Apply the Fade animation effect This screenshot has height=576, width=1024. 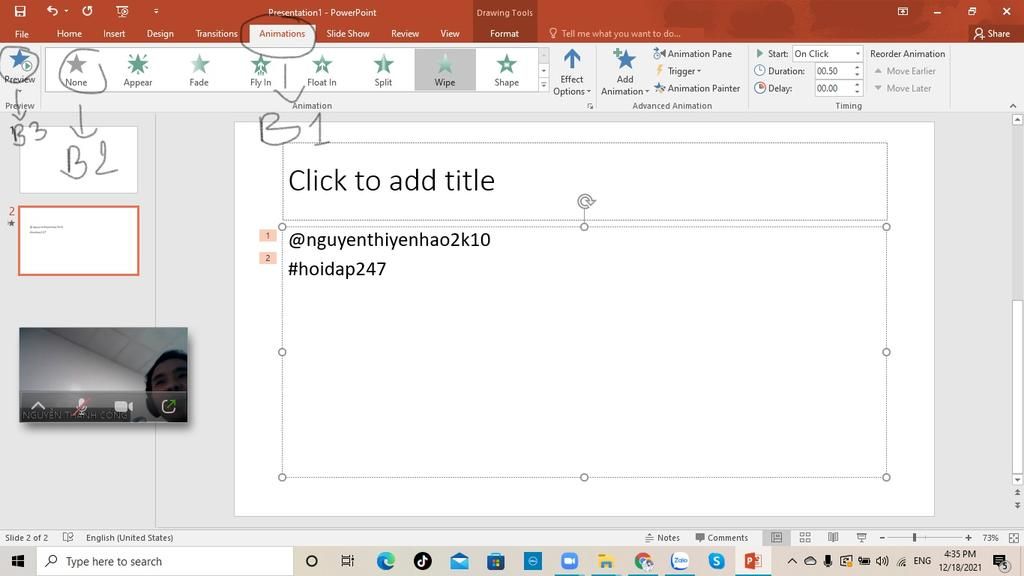(199, 70)
